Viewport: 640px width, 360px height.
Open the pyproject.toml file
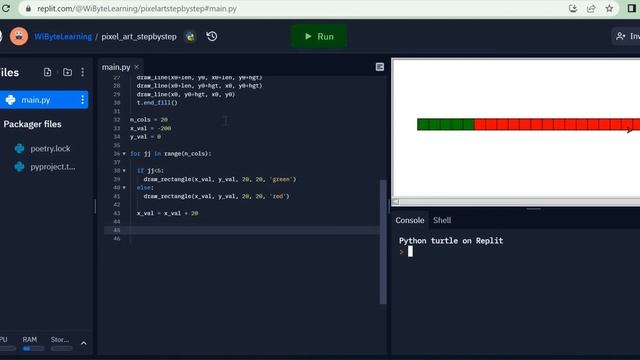click(x=52, y=167)
